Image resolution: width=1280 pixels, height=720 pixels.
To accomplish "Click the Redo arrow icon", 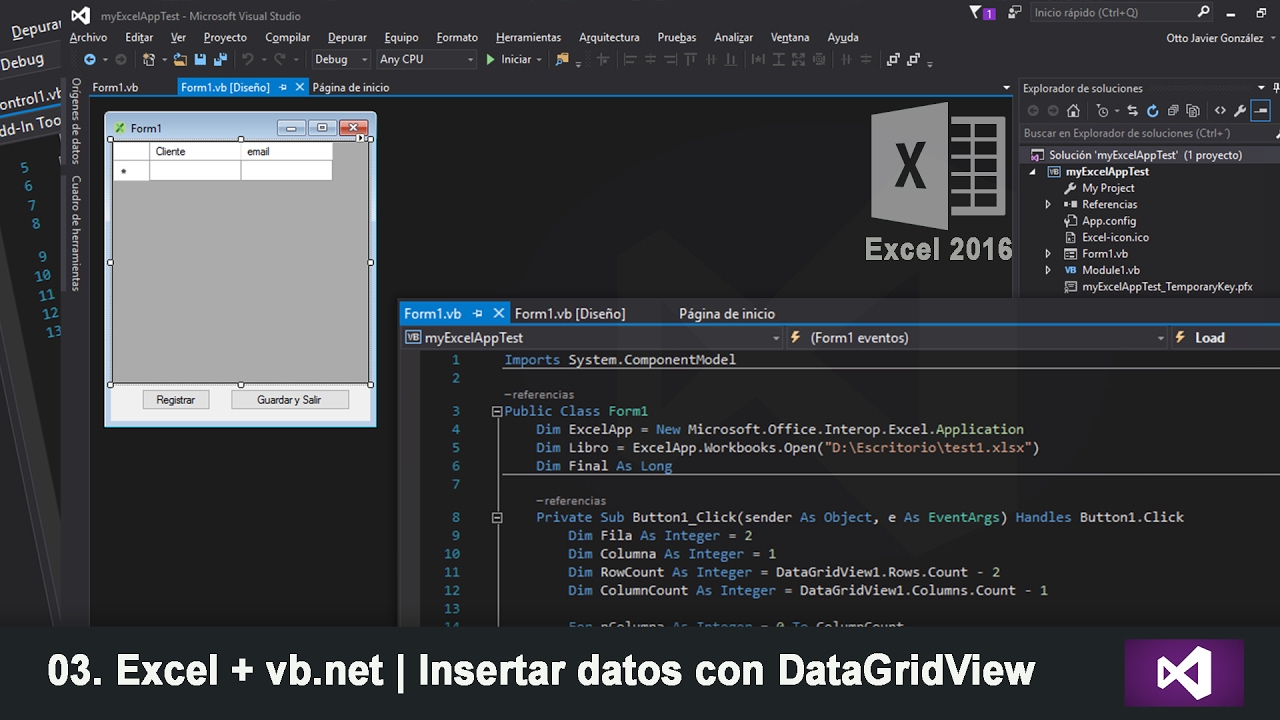I will pos(280,60).
